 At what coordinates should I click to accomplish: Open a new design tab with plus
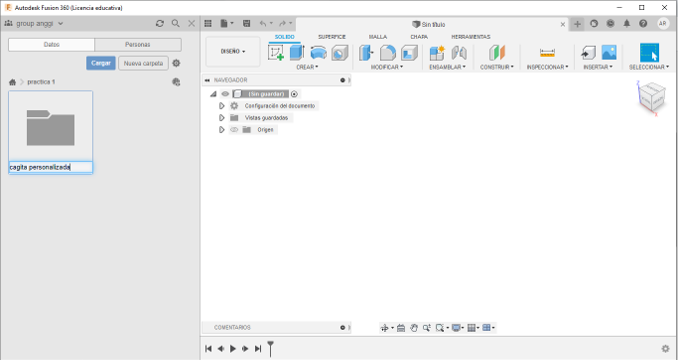[x=577, y=24]
